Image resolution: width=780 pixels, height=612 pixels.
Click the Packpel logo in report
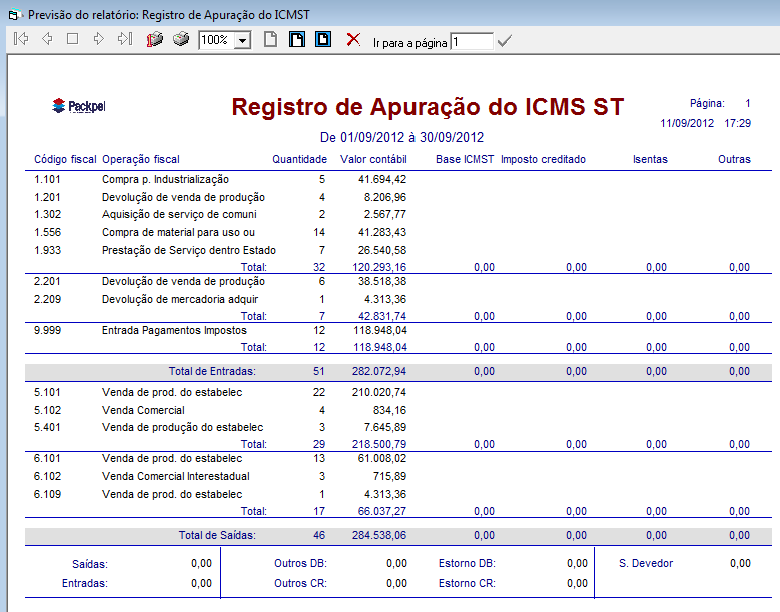71,106
